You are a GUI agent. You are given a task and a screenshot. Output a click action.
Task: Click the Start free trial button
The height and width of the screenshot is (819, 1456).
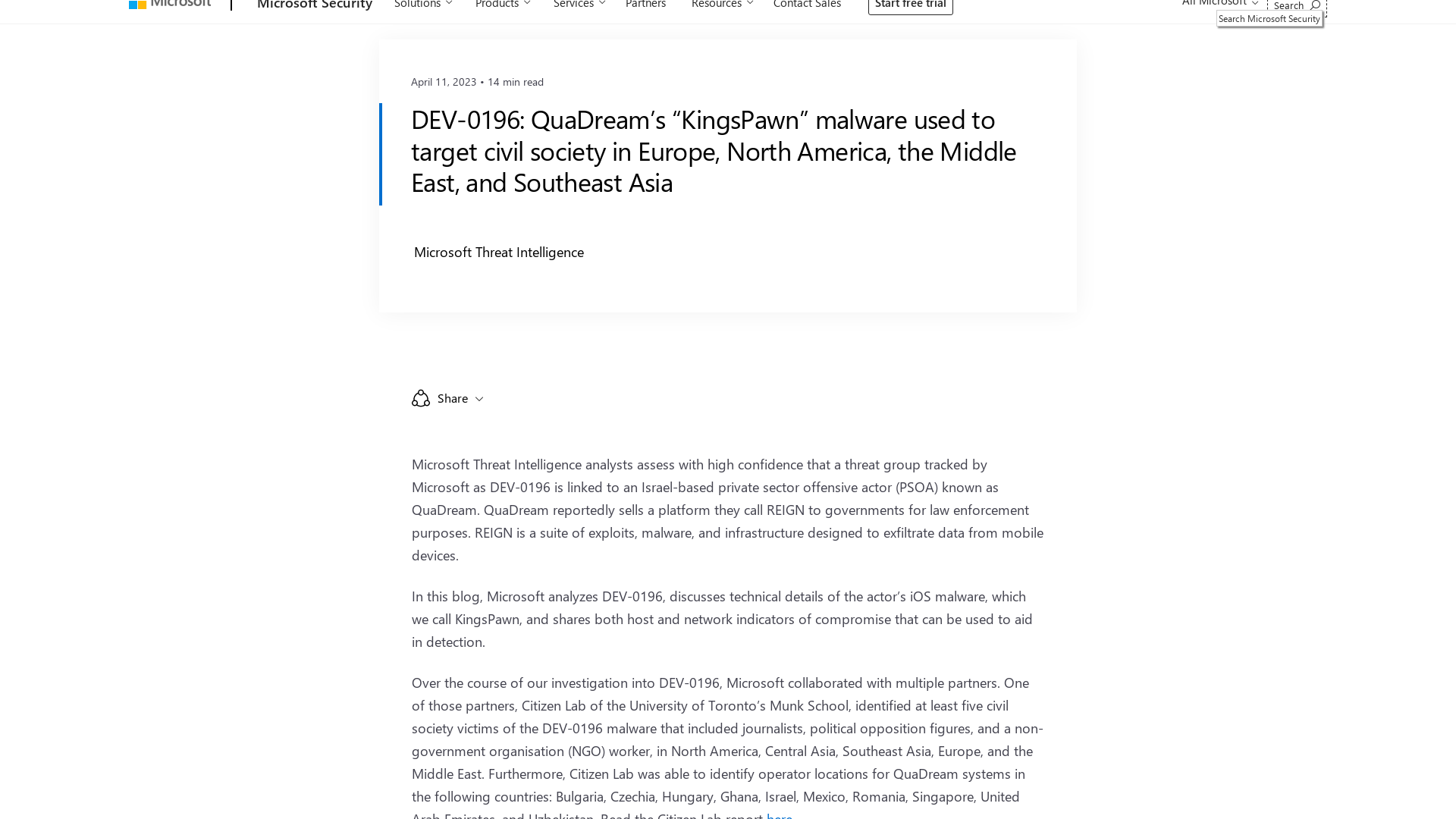point(910,5)
